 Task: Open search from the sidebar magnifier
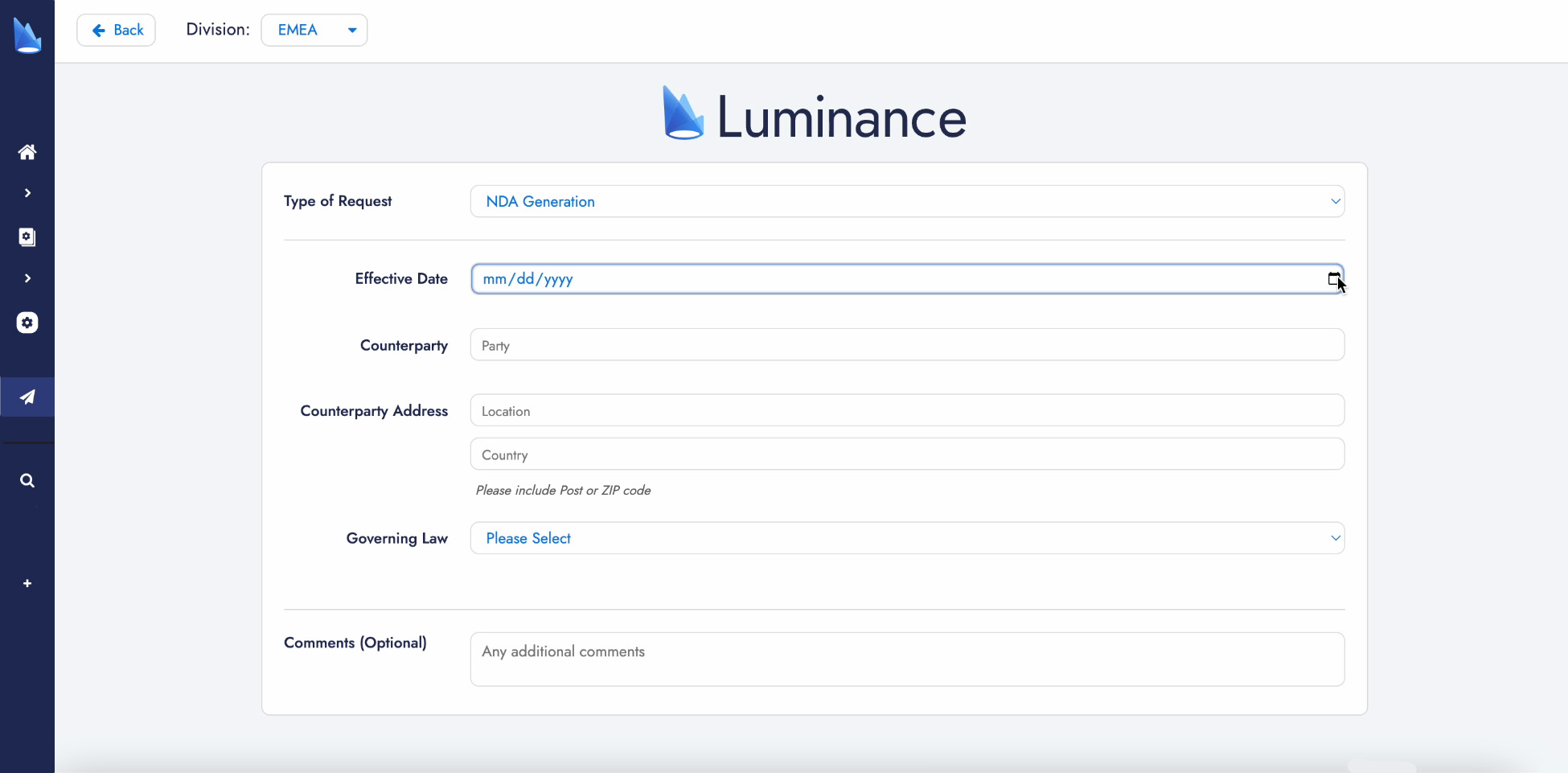[x=27, y=480]
